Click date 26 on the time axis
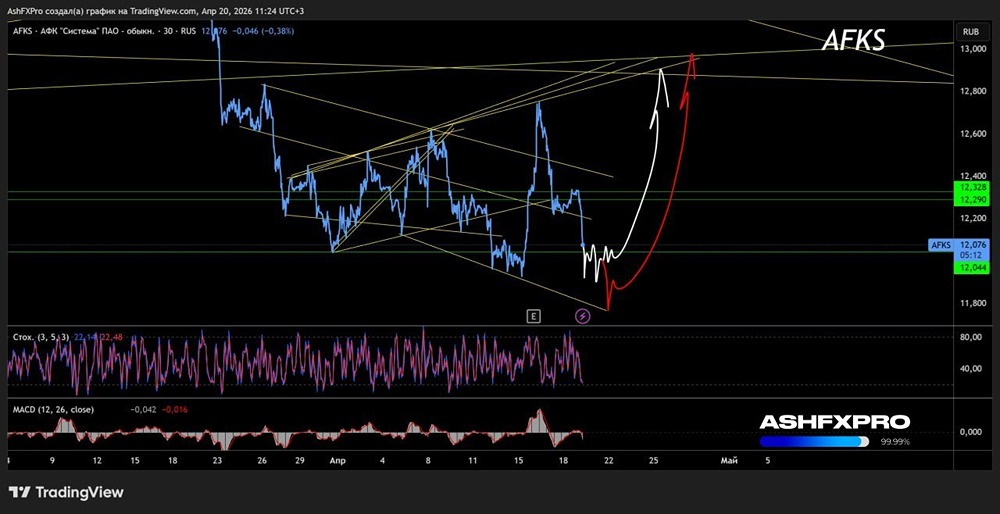1000x514 pixels. coord(262,460)
